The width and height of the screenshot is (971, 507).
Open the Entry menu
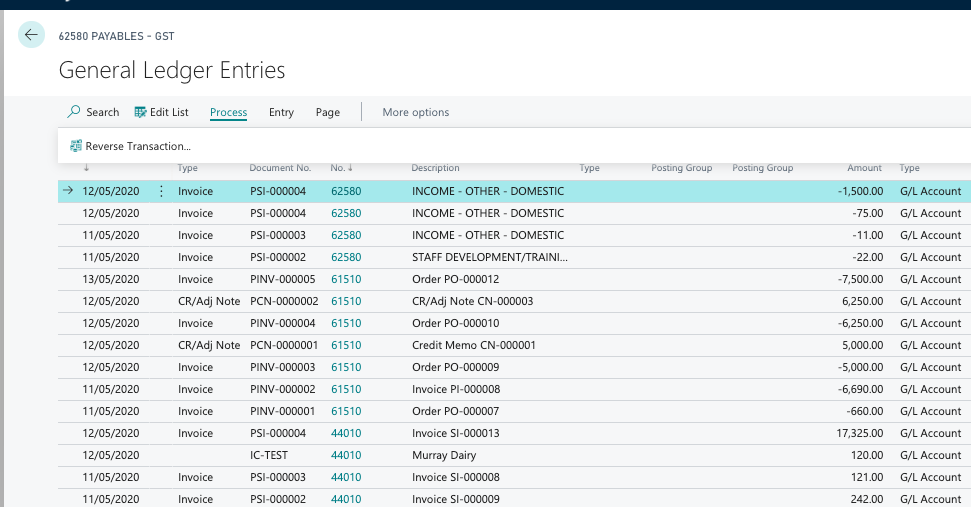[x=281, y=112]
